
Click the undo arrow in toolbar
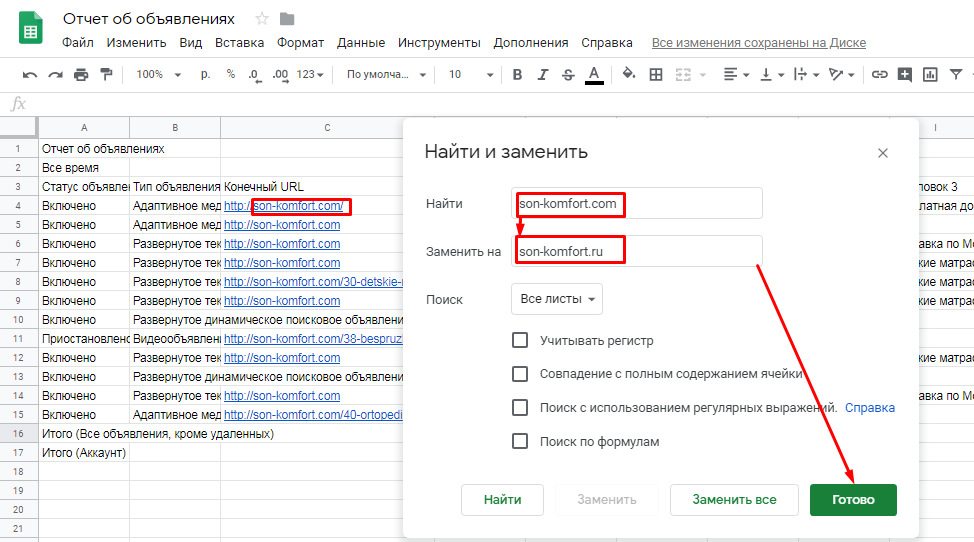point(30,74)
